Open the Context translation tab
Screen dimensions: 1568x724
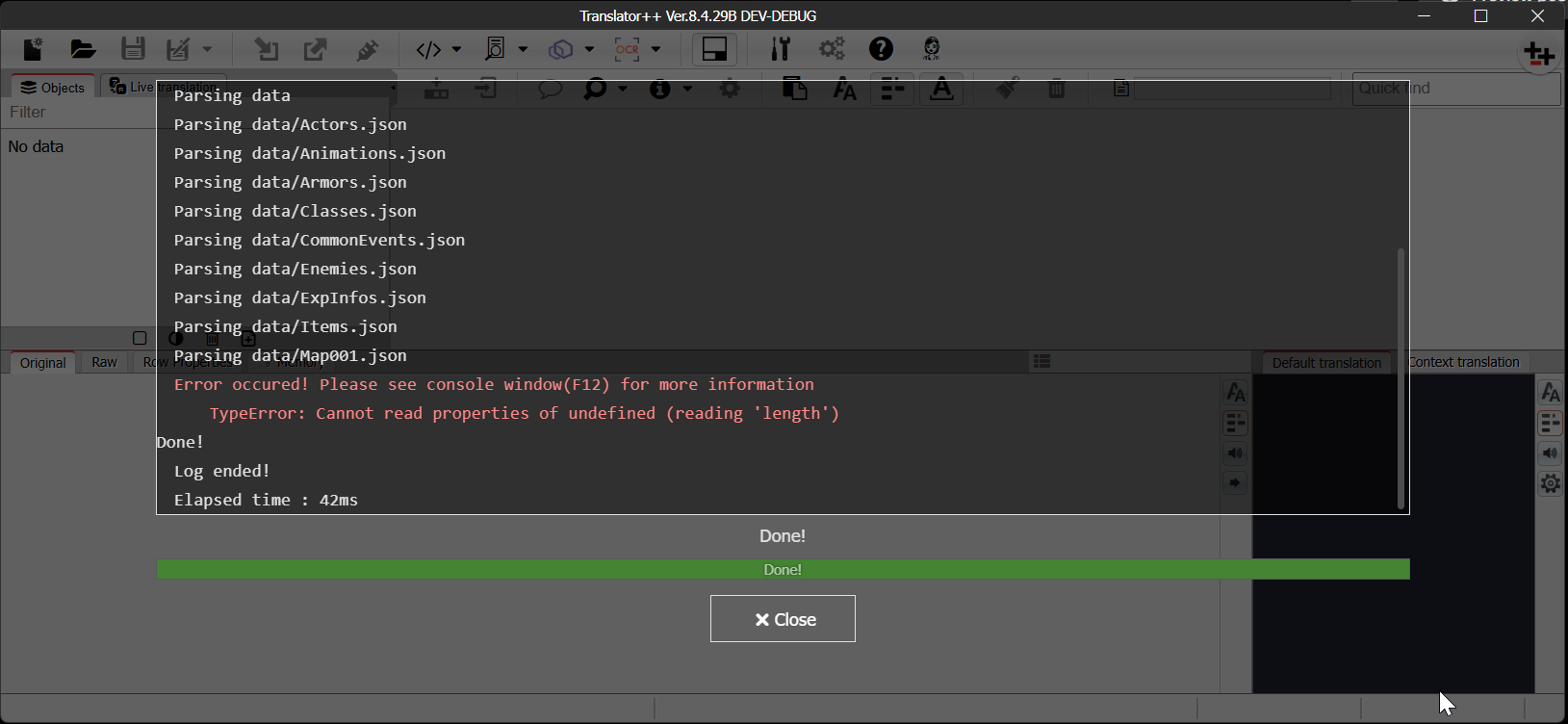point(1463,363)
